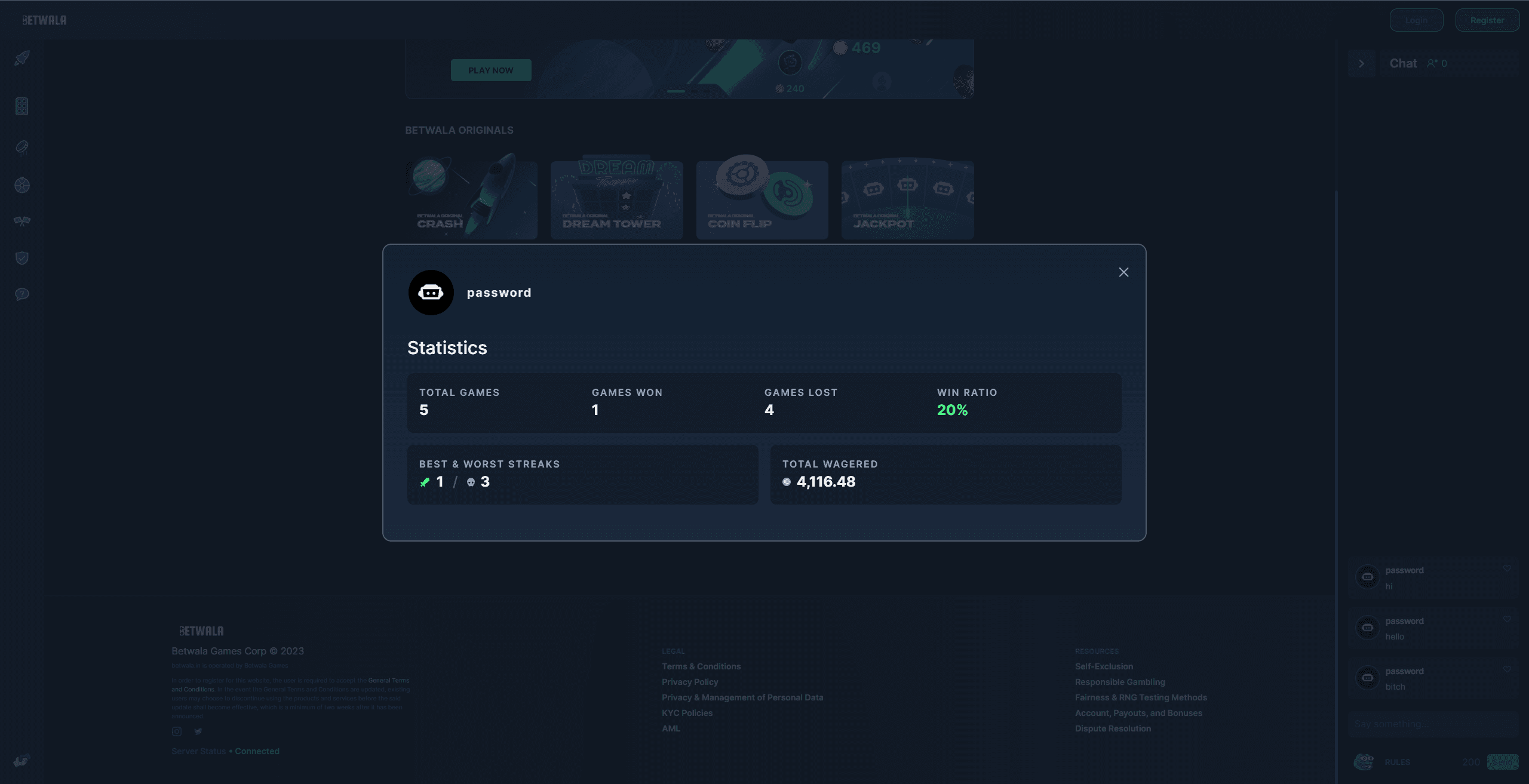Open the Crash rocket sidebar icon

point(22,58)
